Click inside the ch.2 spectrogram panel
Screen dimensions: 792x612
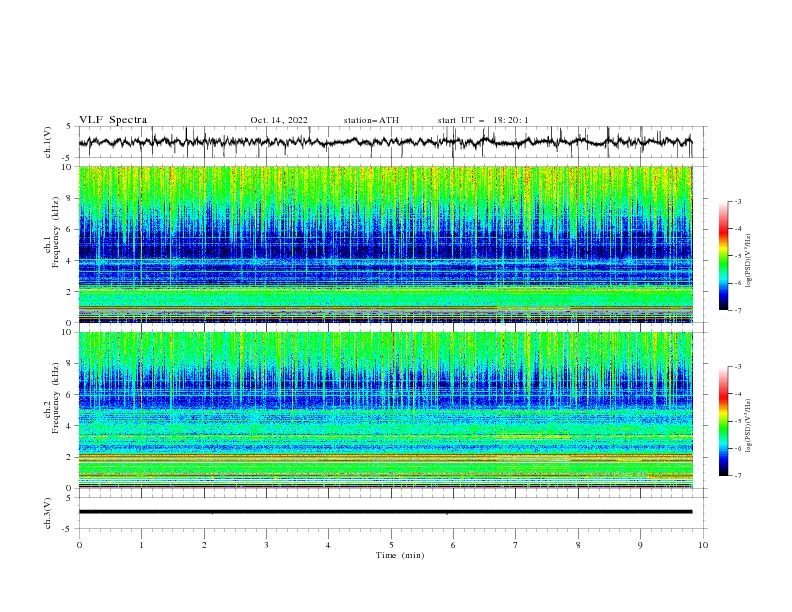[386, 410]
